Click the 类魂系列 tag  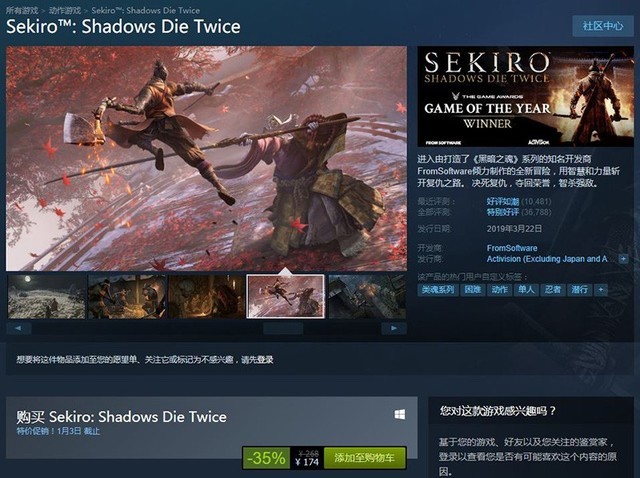coord(438,290)
